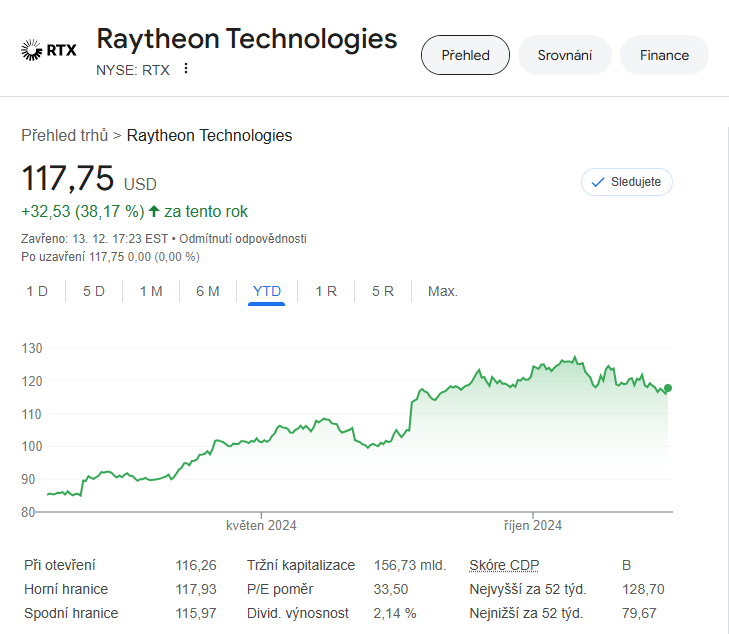Screen dimensions: 729x634
Task: Switch to the Srovnání tab
Action: (x=564, y=55)
